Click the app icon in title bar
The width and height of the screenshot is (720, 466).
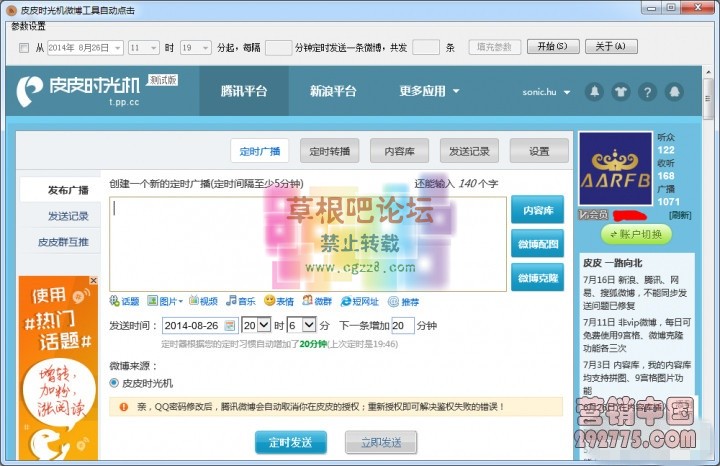point(11,10)
